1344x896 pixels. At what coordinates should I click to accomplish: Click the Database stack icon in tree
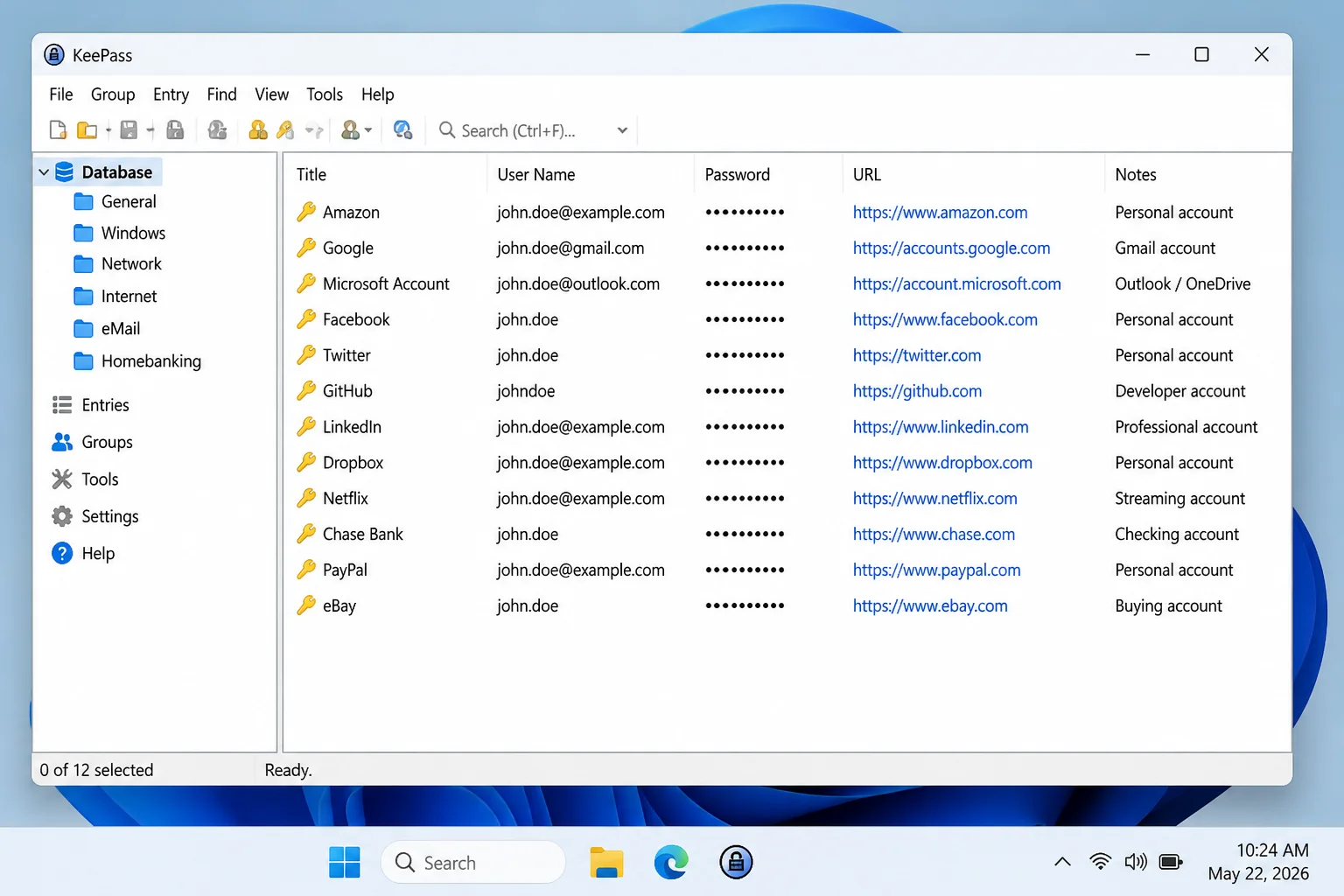click(65, 172)
